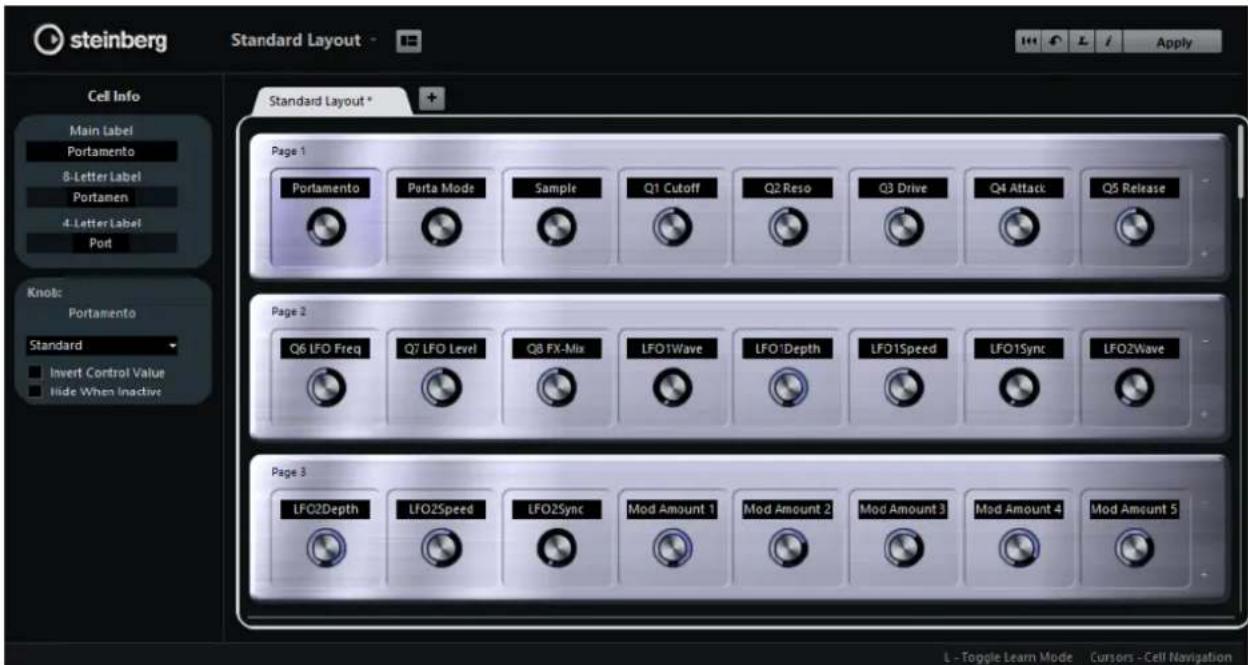Select the Mod Amount 2 label

coord(787,508)
